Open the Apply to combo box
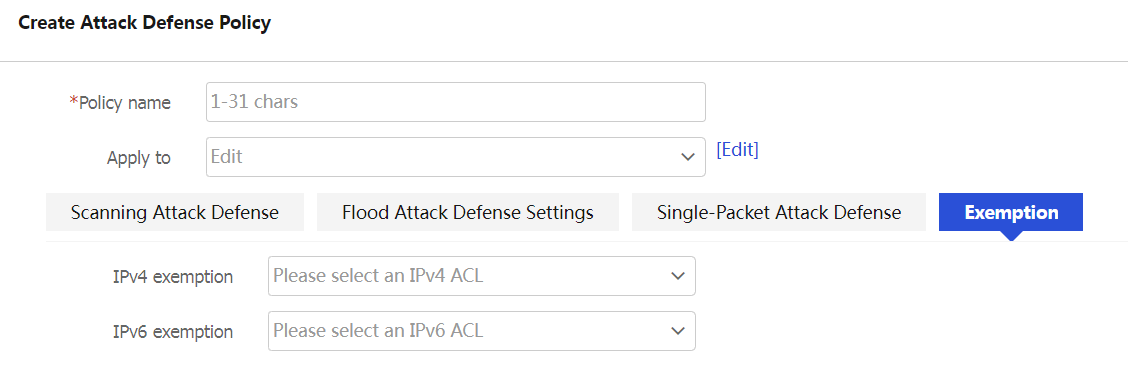The width and height of the screenshot is (1128, 375). tap(455, 157)
